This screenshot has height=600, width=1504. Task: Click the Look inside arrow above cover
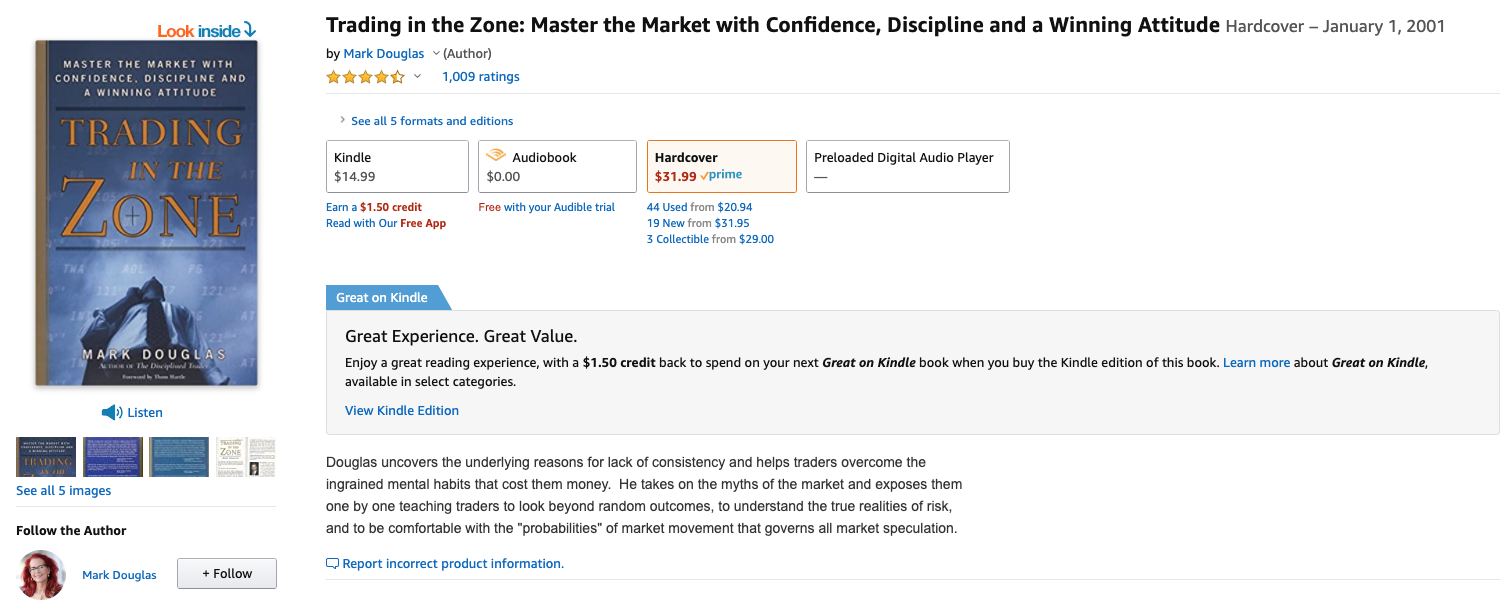250,31
